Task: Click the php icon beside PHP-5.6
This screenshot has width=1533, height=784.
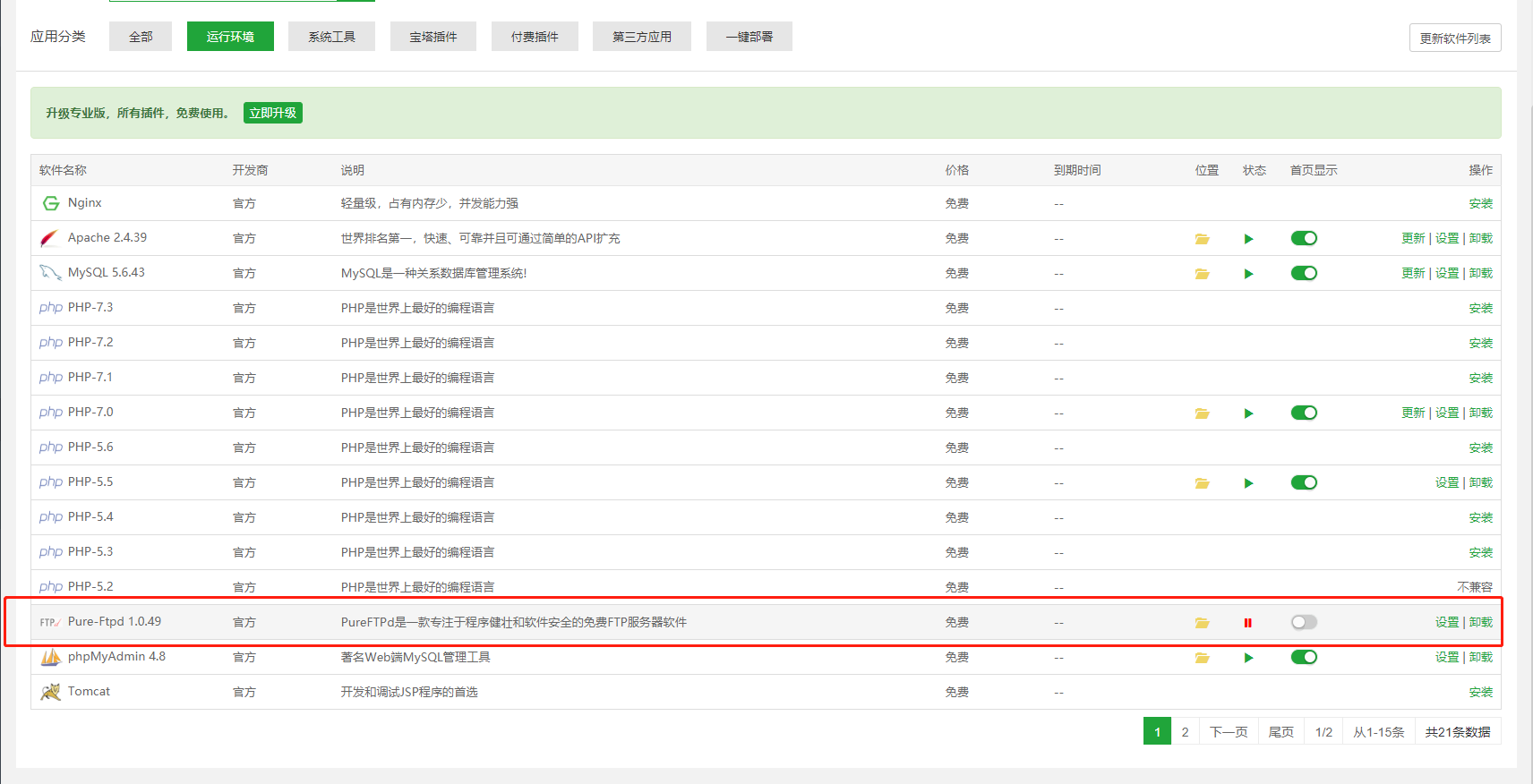Action: pyautogui.click(x=51, y=447)
